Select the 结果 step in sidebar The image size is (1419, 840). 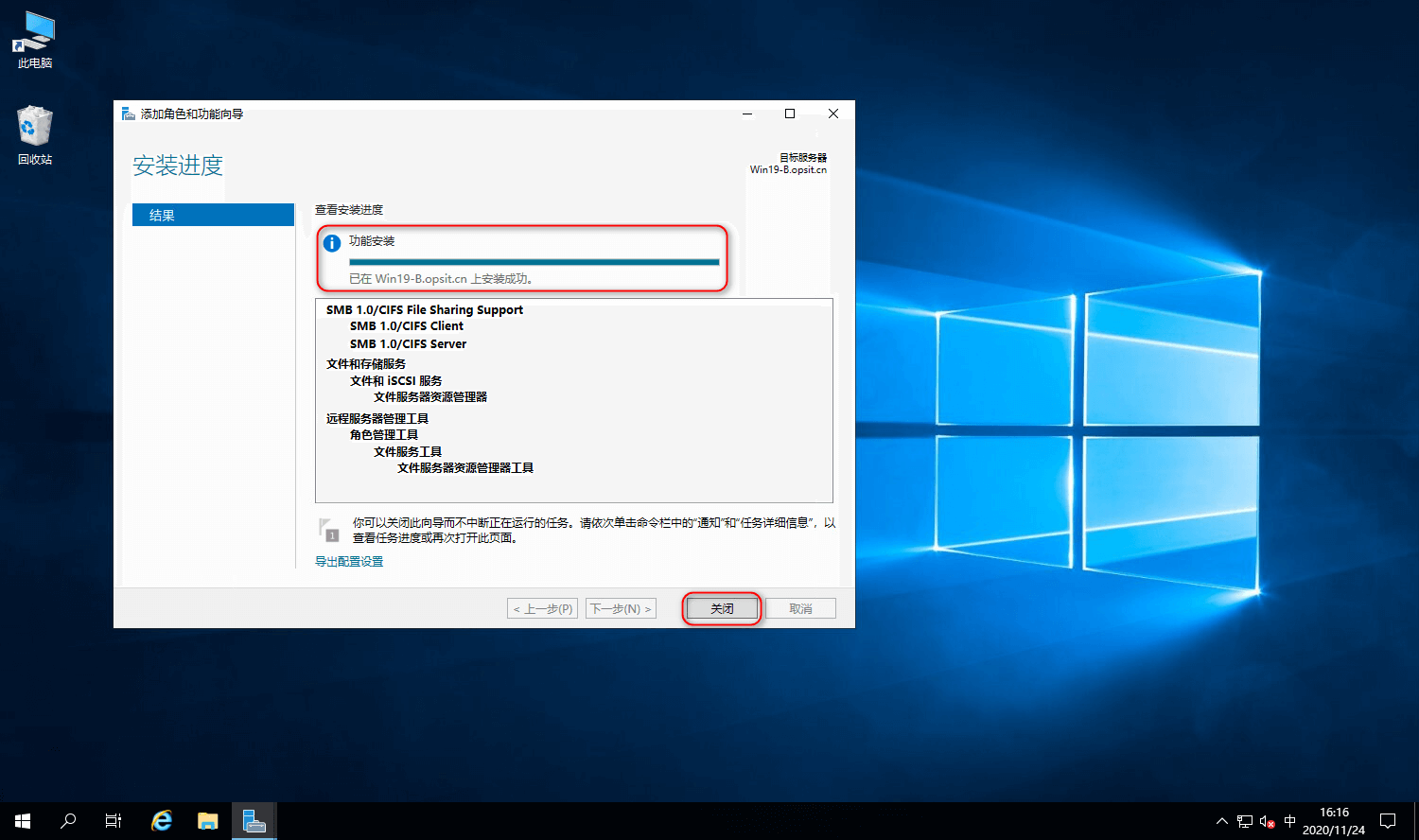(x=213, y=215)
